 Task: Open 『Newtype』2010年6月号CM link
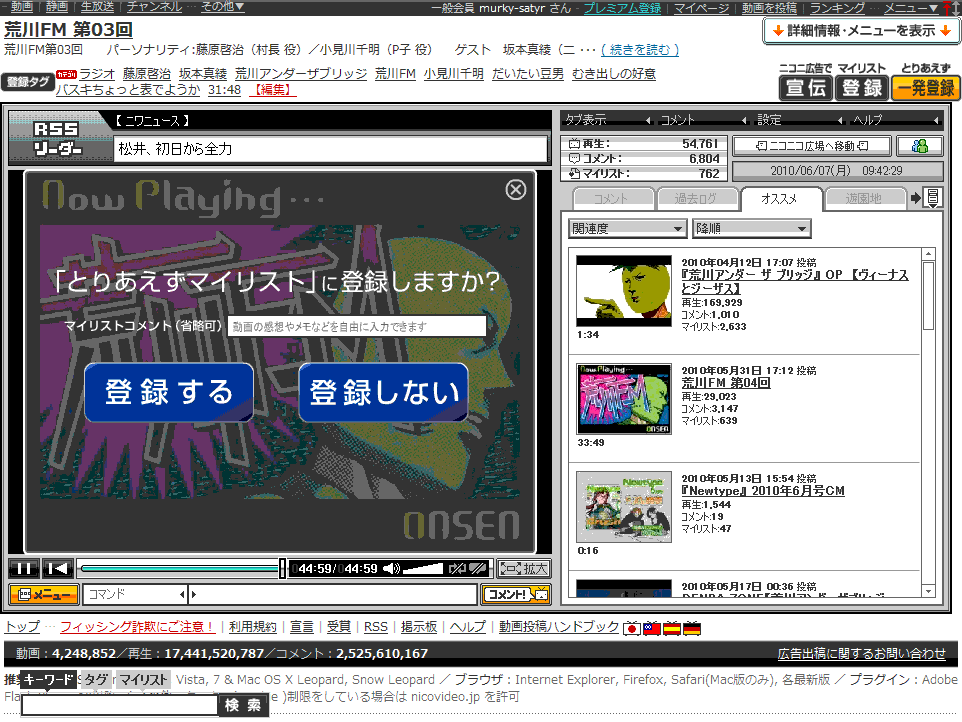763,491
